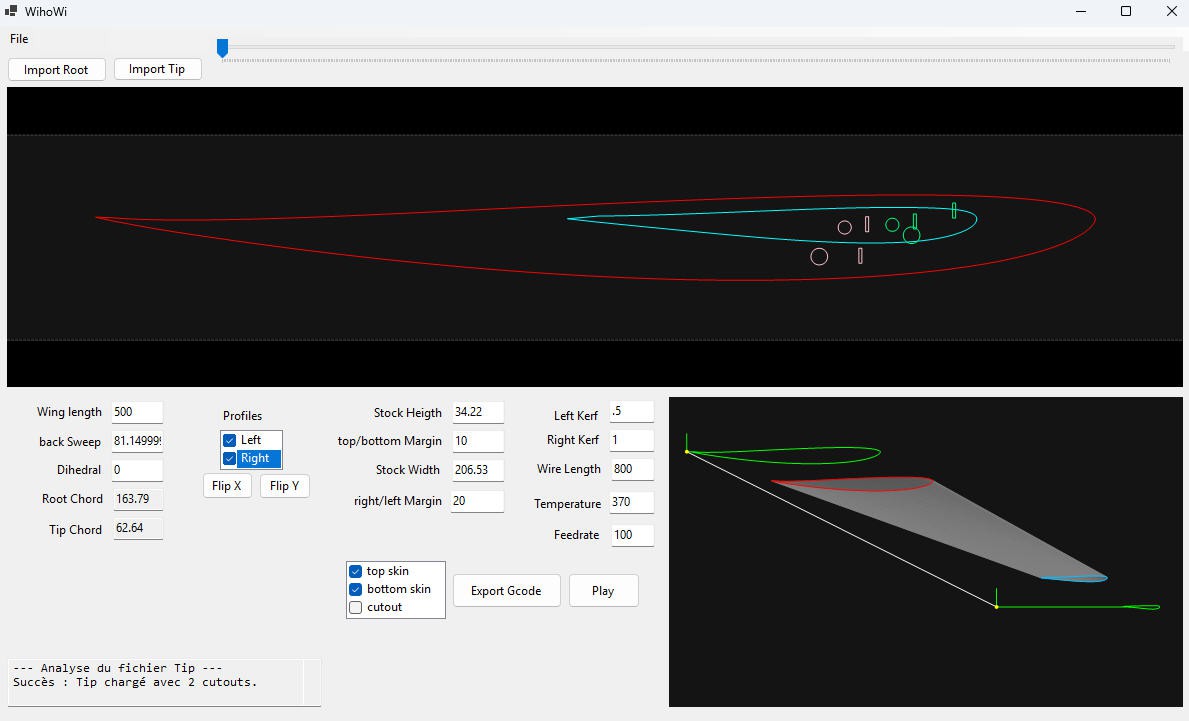Click the blue slider thumb at top

pos(223,47)
